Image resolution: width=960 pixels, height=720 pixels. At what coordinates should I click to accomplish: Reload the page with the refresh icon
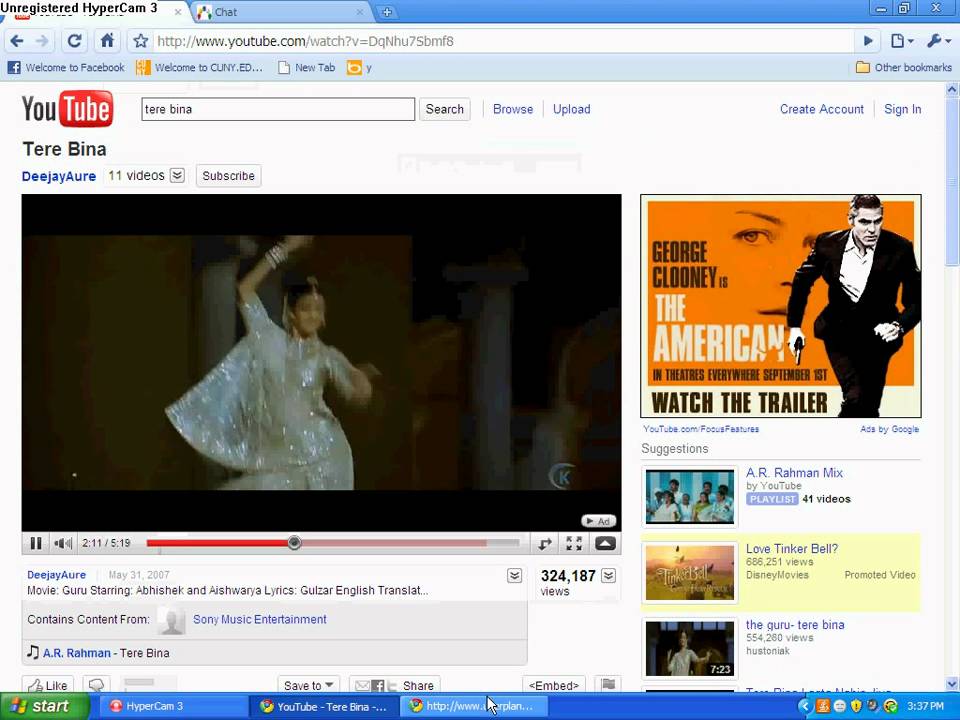74,41
